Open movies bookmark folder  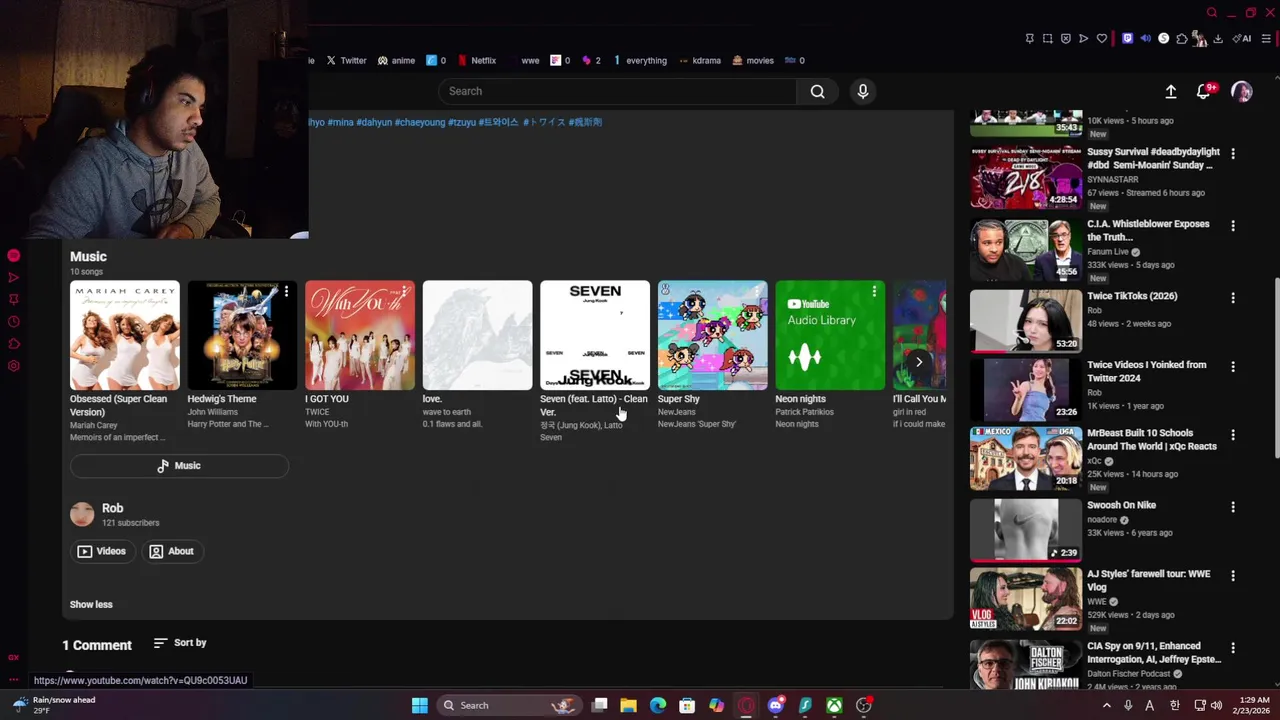click(x=753, y=60)
